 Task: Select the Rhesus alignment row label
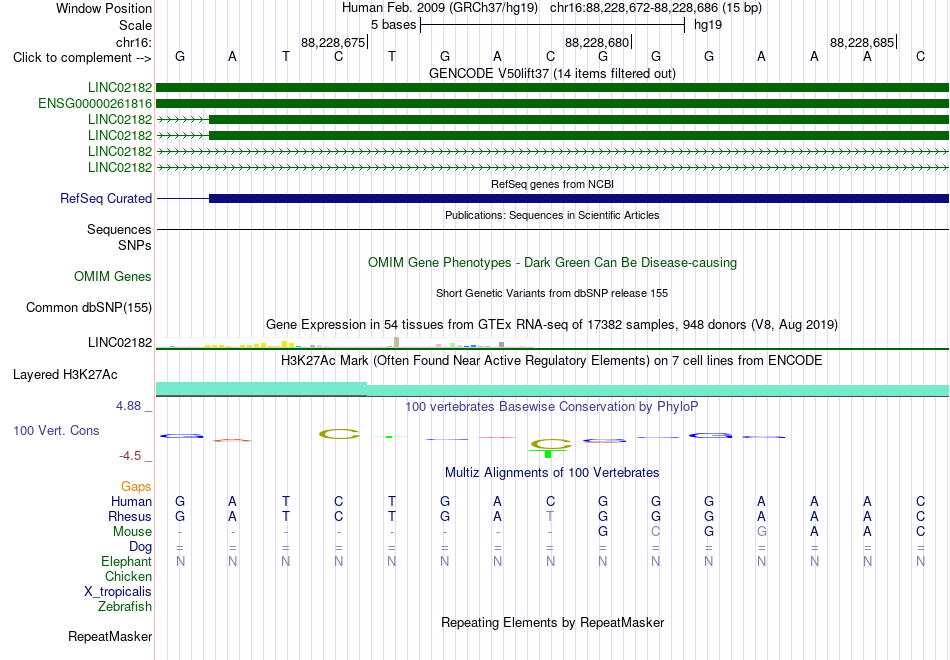coord(130,516)
